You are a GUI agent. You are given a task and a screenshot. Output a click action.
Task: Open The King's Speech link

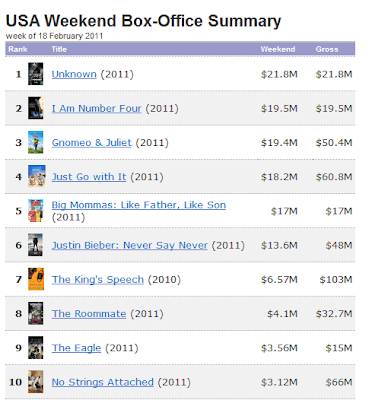click(x=98, y=279)
